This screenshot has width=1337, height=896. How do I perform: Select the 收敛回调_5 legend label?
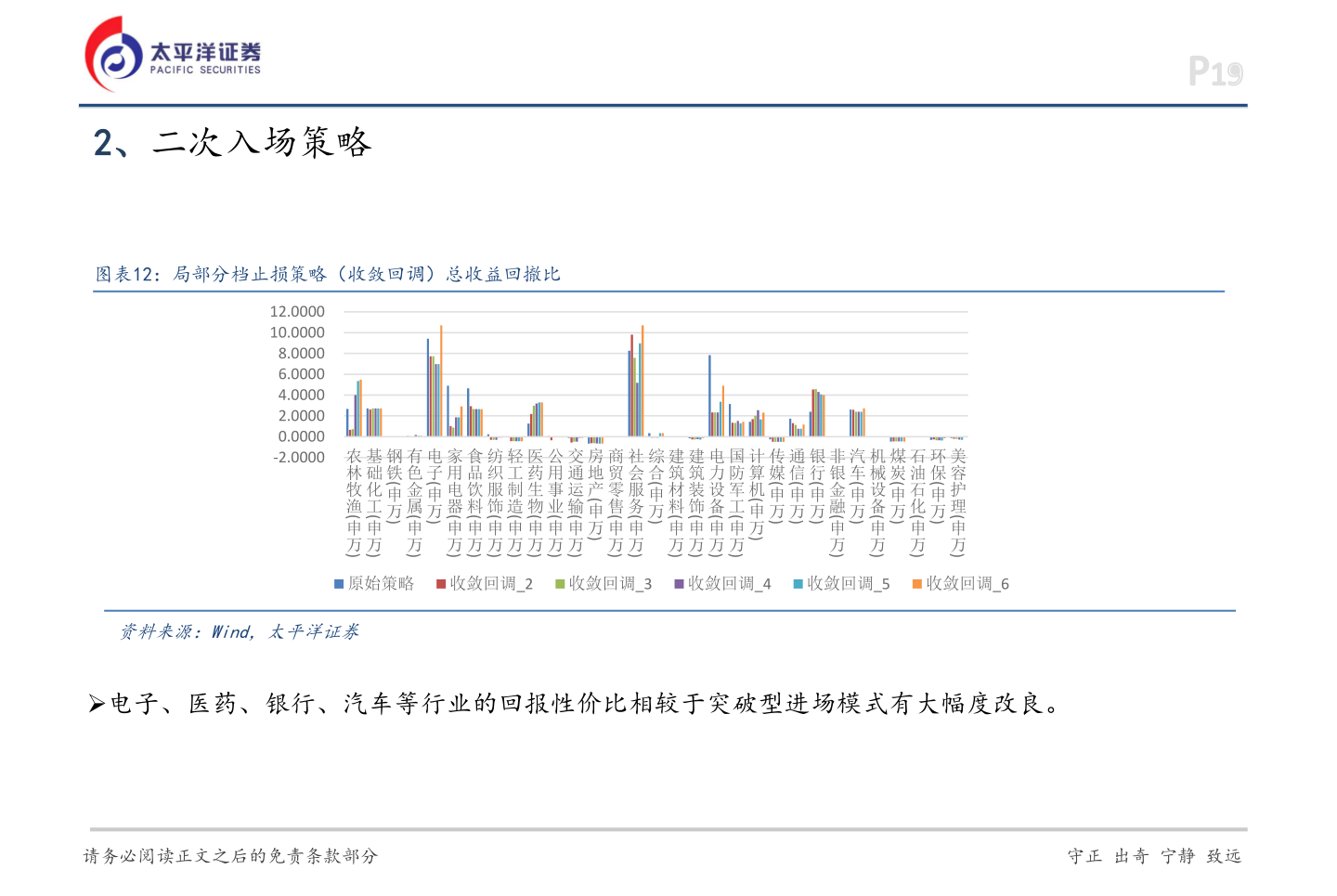click(x=848, y=583)
